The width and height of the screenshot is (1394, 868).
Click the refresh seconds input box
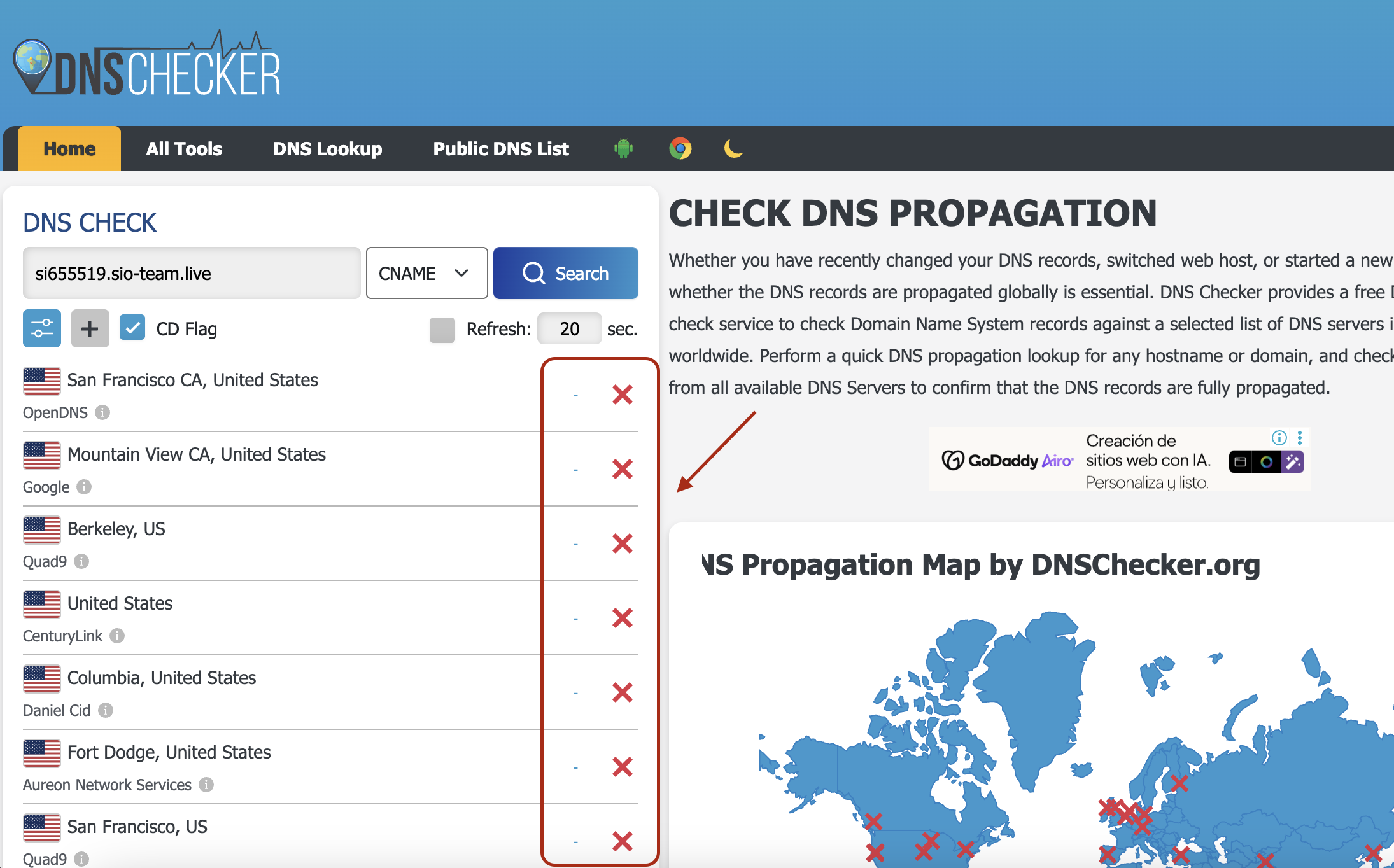click(x=569, y=329)
